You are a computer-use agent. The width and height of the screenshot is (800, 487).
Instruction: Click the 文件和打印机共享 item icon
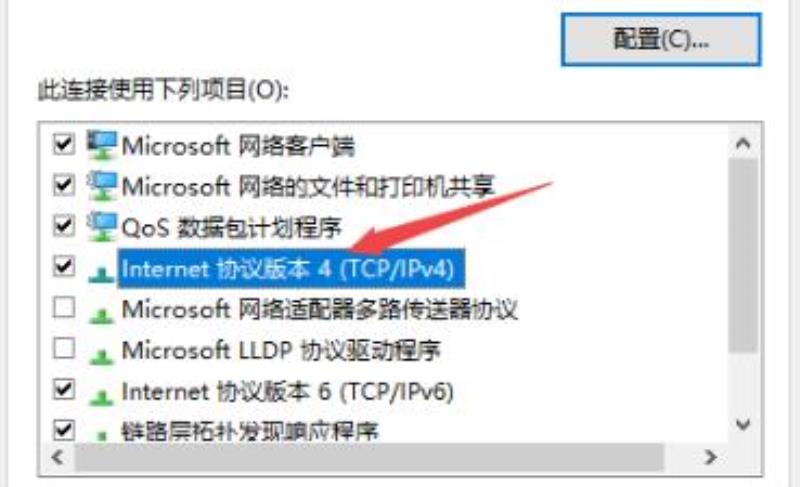[x=102, y=186]
